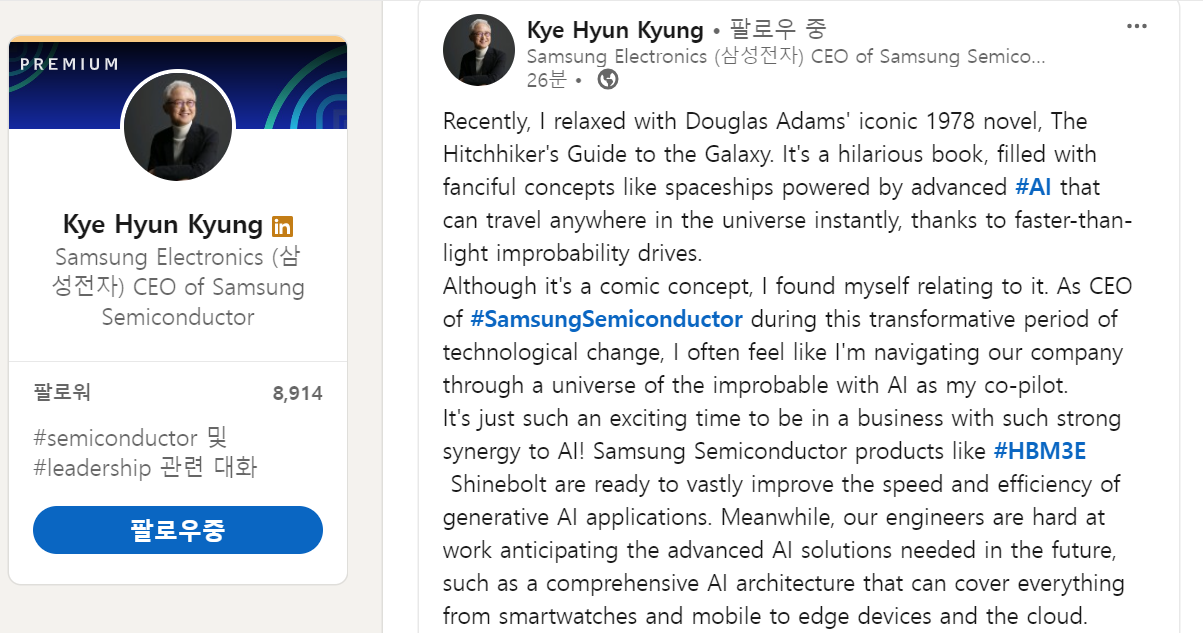
Task: Click the circular profile photo on the Premium card
Action: [177, 125]
